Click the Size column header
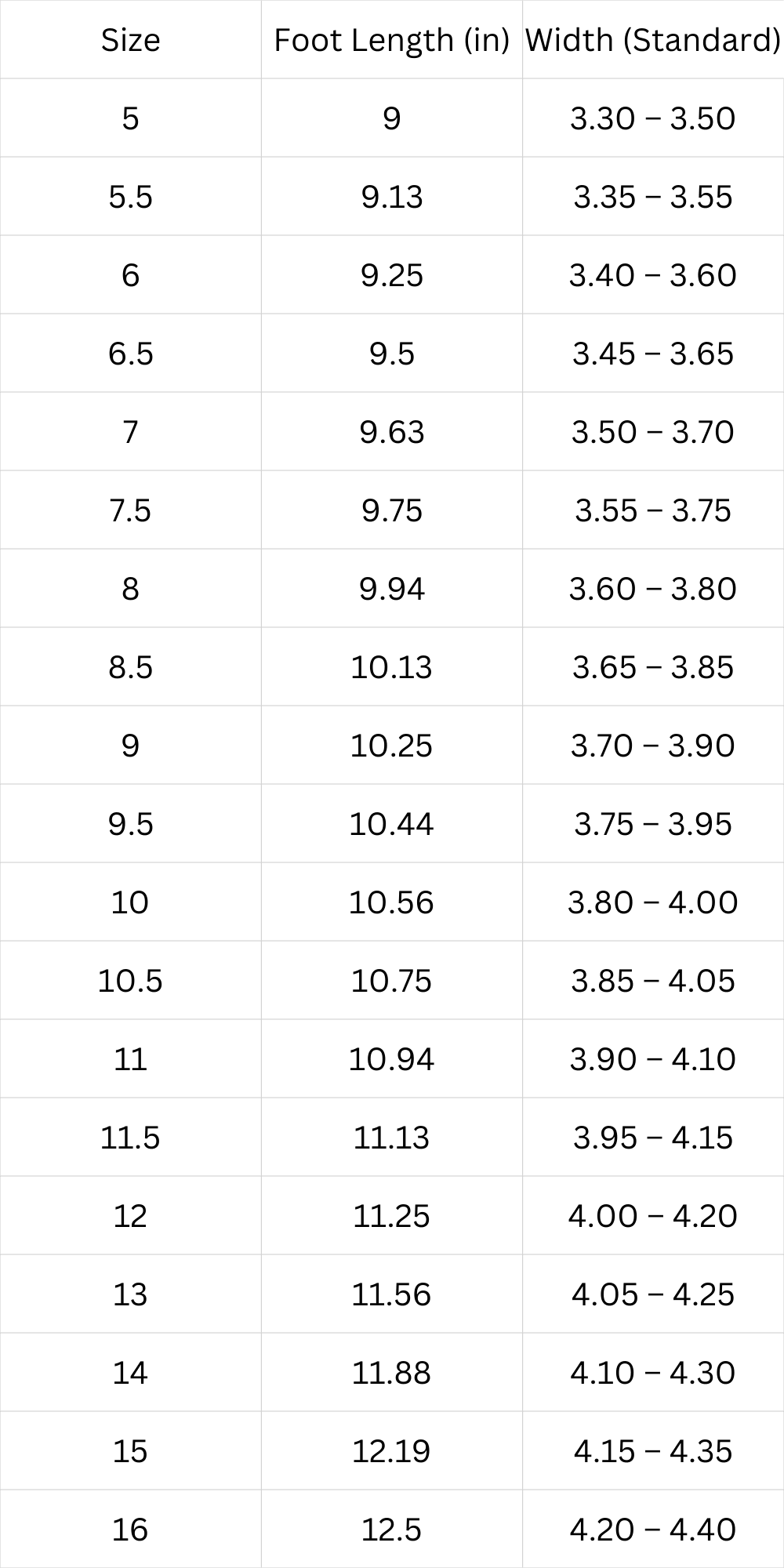The height and width of the screenshot is (1568, 784). pos(130,40)
